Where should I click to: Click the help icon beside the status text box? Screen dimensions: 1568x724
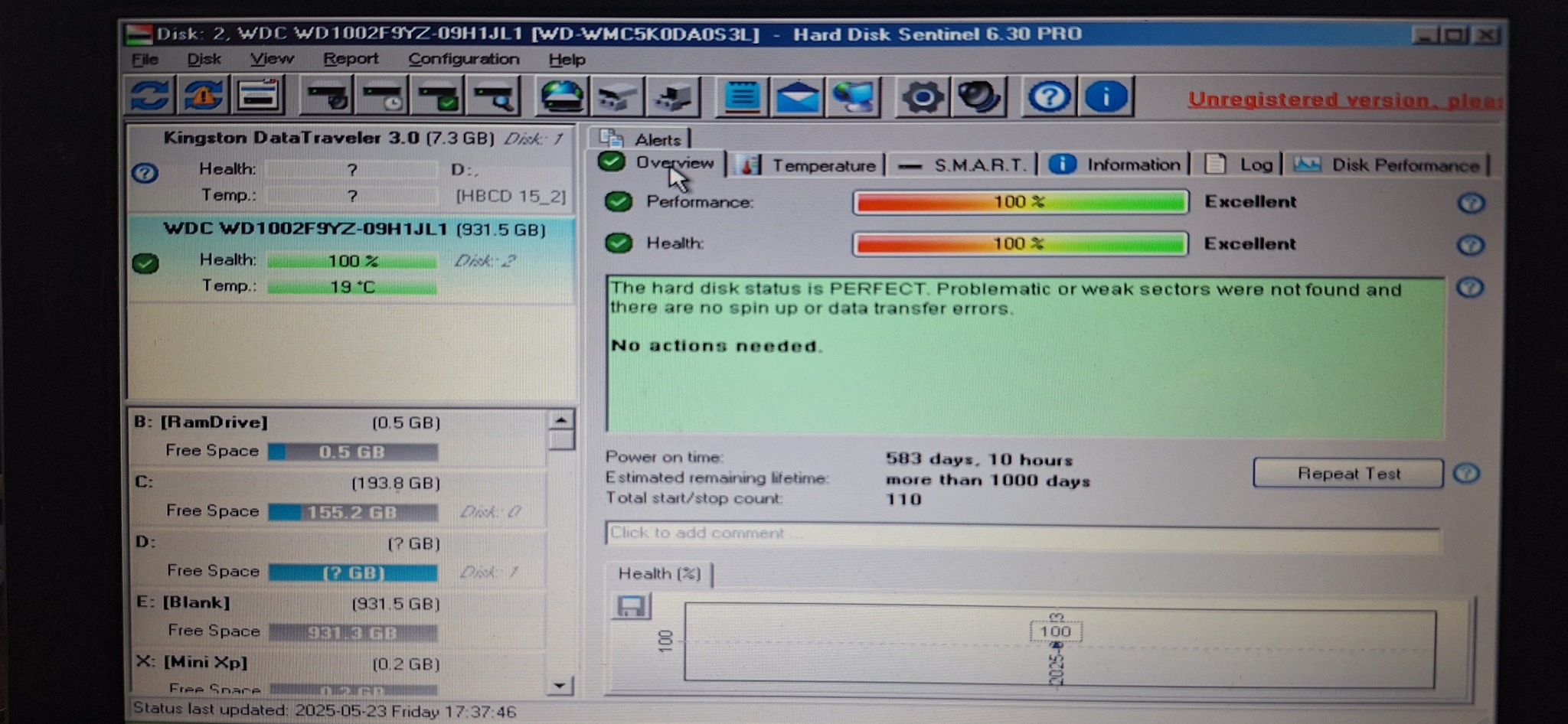click(x=1470, y=288)
